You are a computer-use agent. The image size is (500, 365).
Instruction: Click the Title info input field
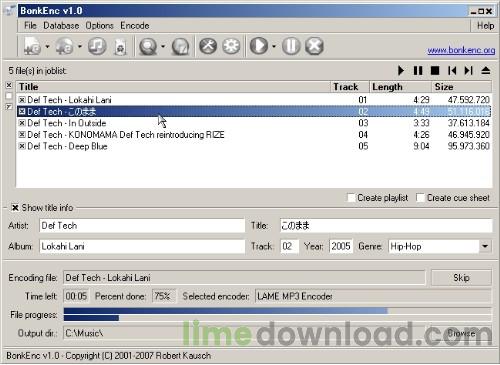coord(386,226)
